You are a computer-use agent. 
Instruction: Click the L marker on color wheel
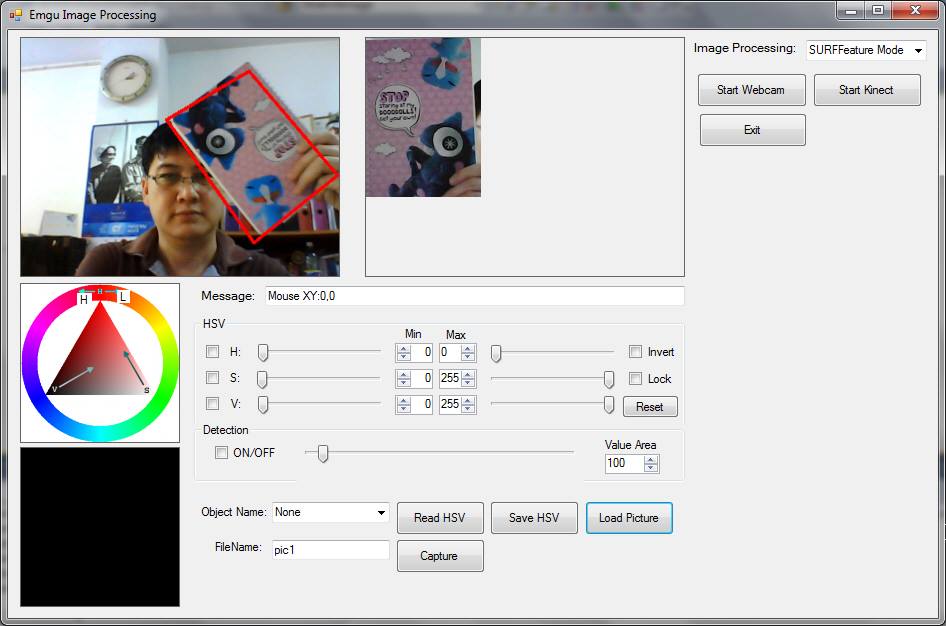[123, 297]
